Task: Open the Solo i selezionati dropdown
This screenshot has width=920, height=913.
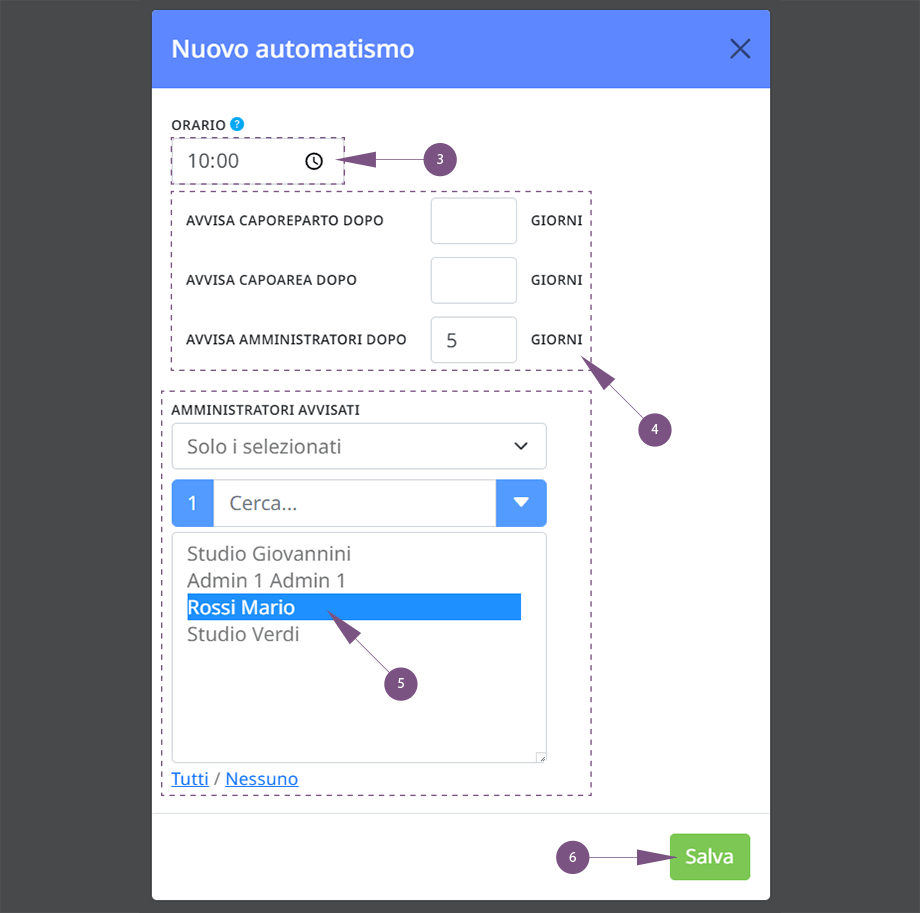Action: tap(359, 447)
